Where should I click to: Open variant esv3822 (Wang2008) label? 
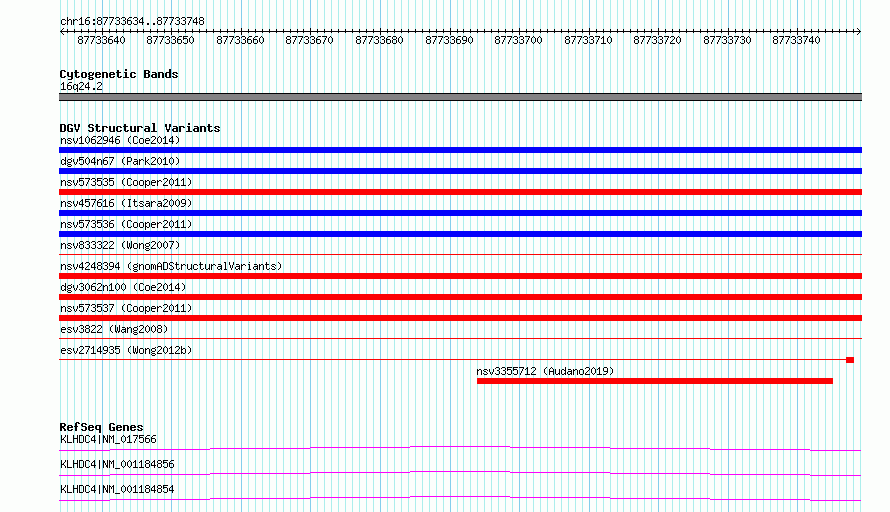tap(114, 329)
